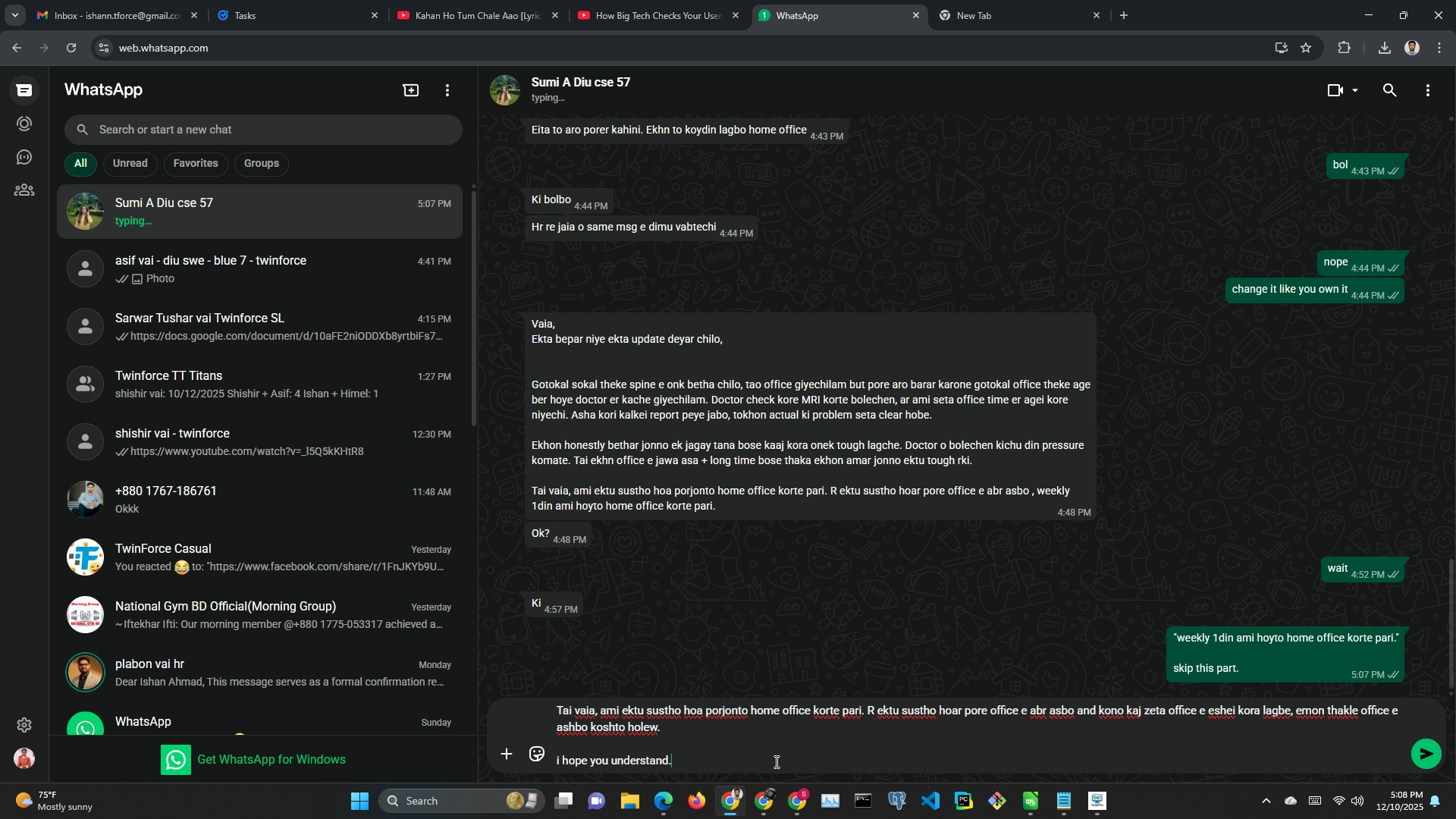The height and width of the screenshot is (819, 1456).
Task: Expand the video call dropdown arrow
Action: coord(1355,90)
